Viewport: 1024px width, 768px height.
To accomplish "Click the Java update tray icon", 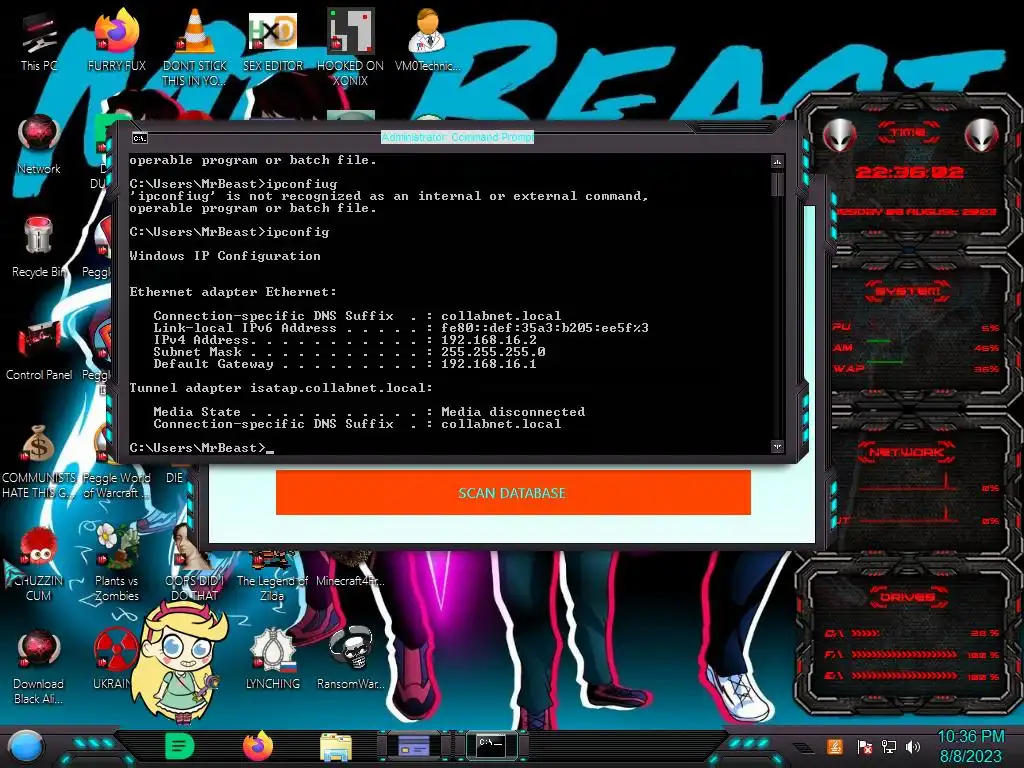I will [x=835, y=746].
